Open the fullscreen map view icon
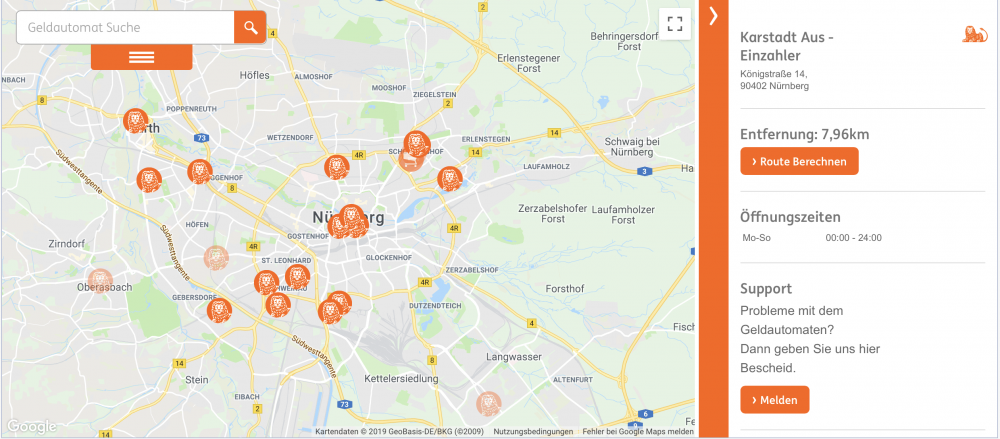The height and width of the screenshot is (439, 1000). 675,24
